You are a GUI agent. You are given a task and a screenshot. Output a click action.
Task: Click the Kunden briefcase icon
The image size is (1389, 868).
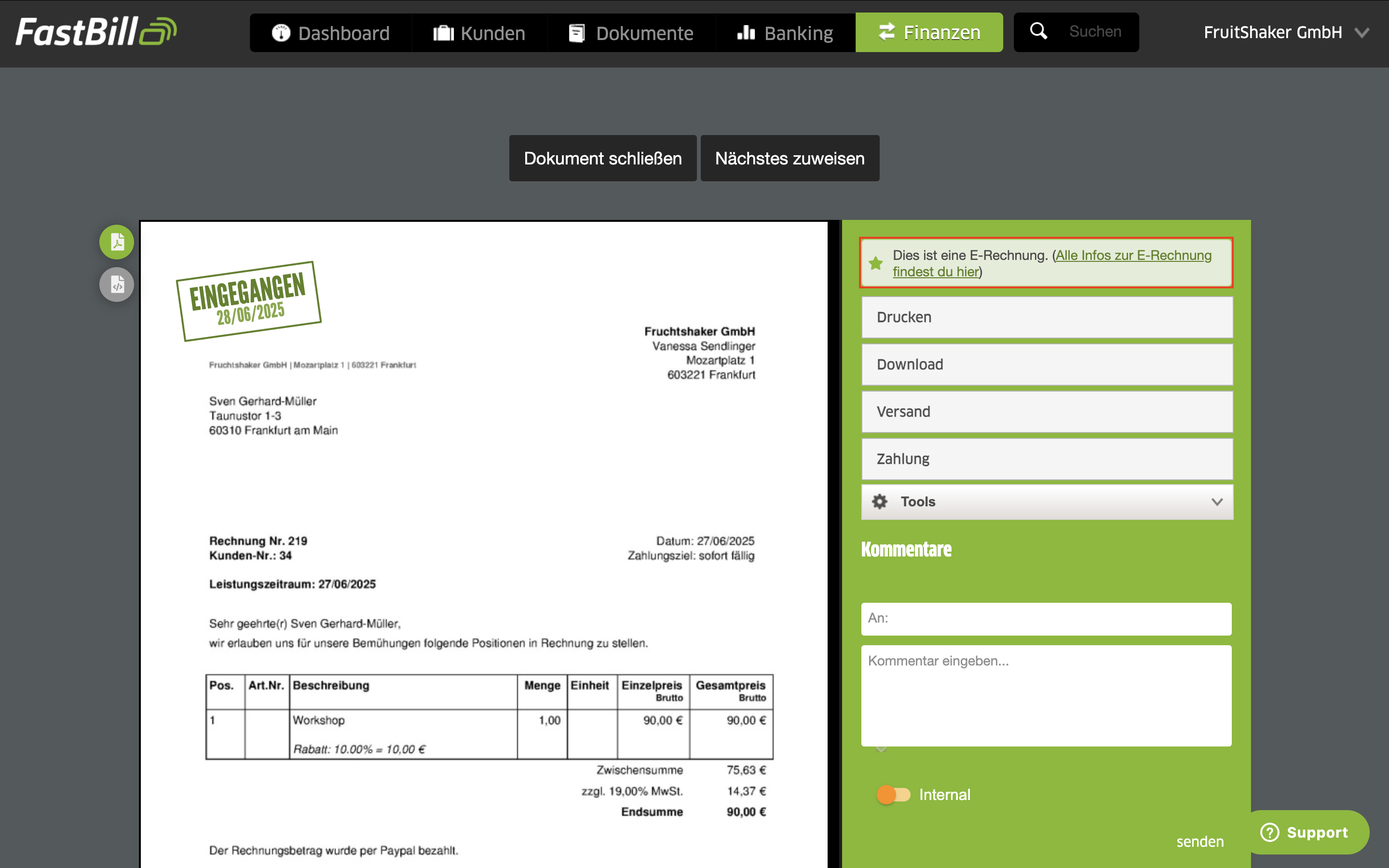point(443,33)
